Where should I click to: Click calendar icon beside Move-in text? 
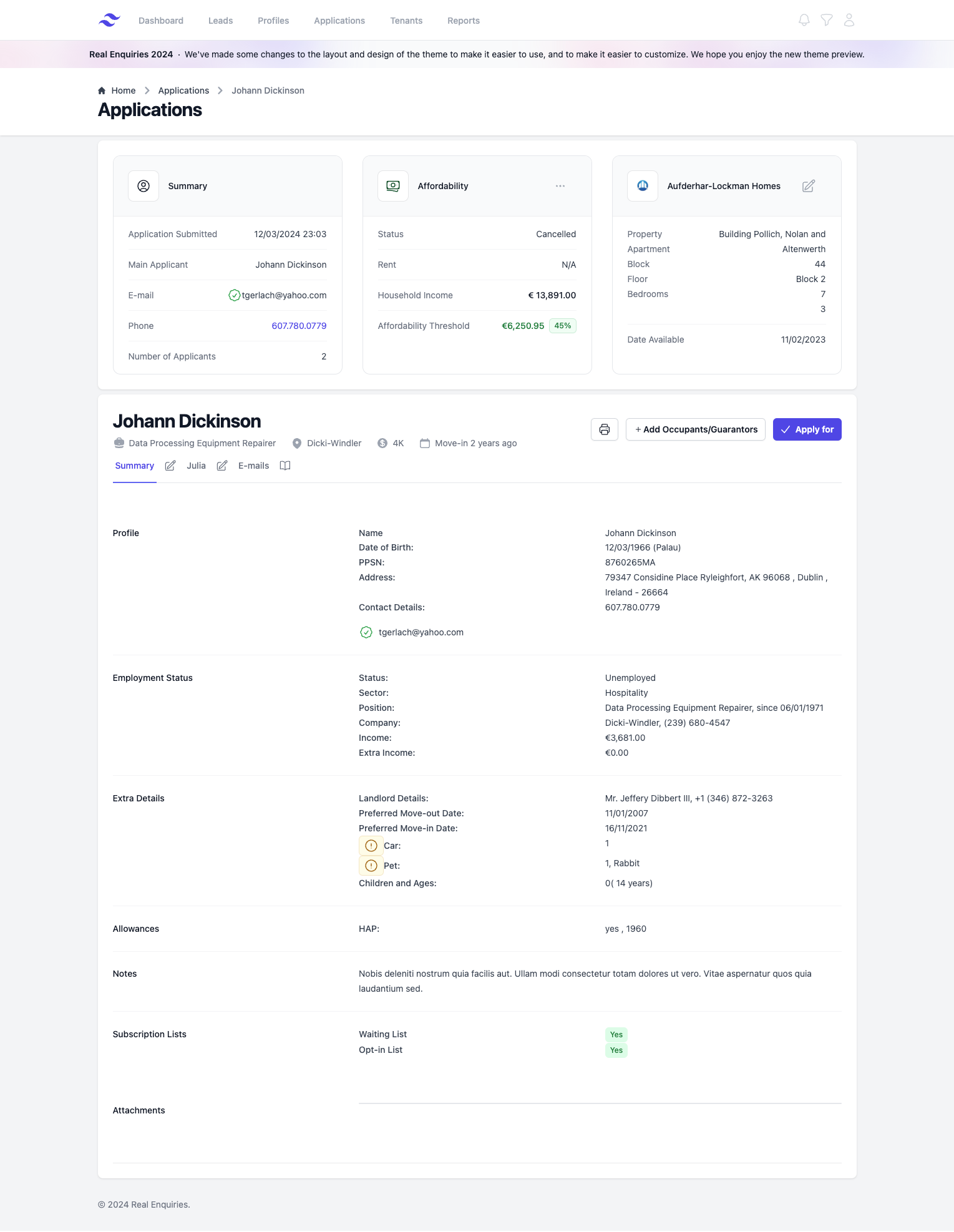pos(425,443)
